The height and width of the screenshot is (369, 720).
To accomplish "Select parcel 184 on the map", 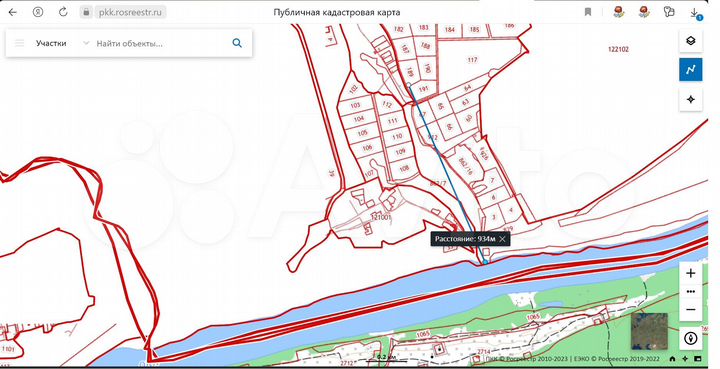I will [450, 29].
